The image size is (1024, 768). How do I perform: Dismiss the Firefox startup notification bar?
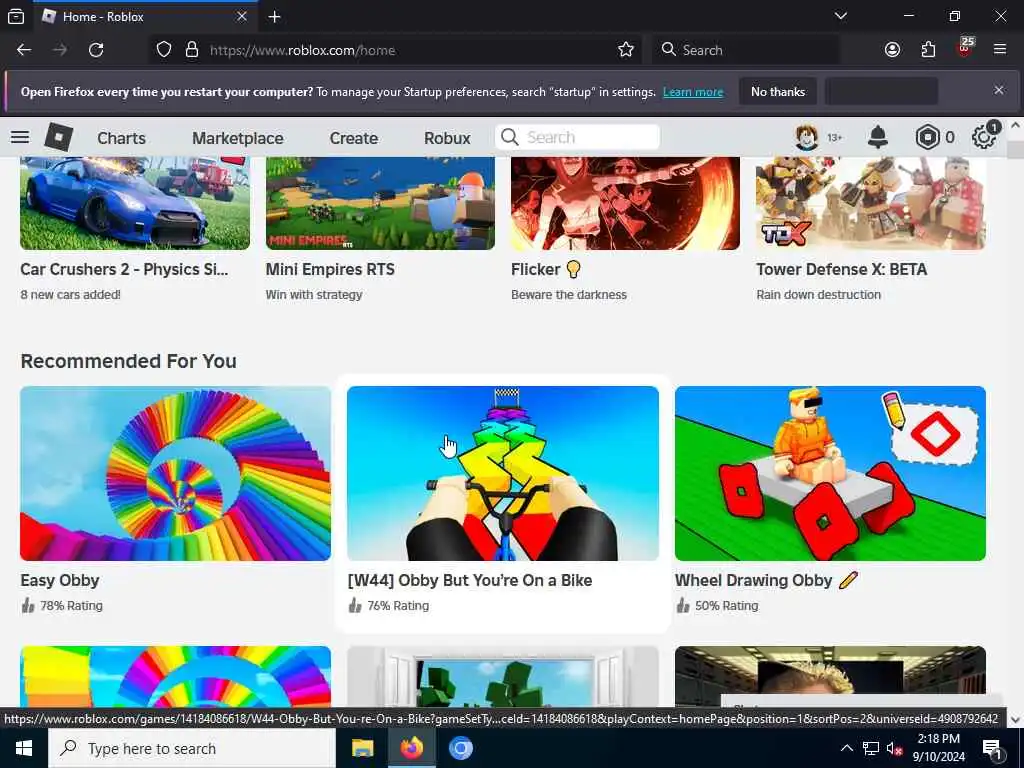coord(999,90)
